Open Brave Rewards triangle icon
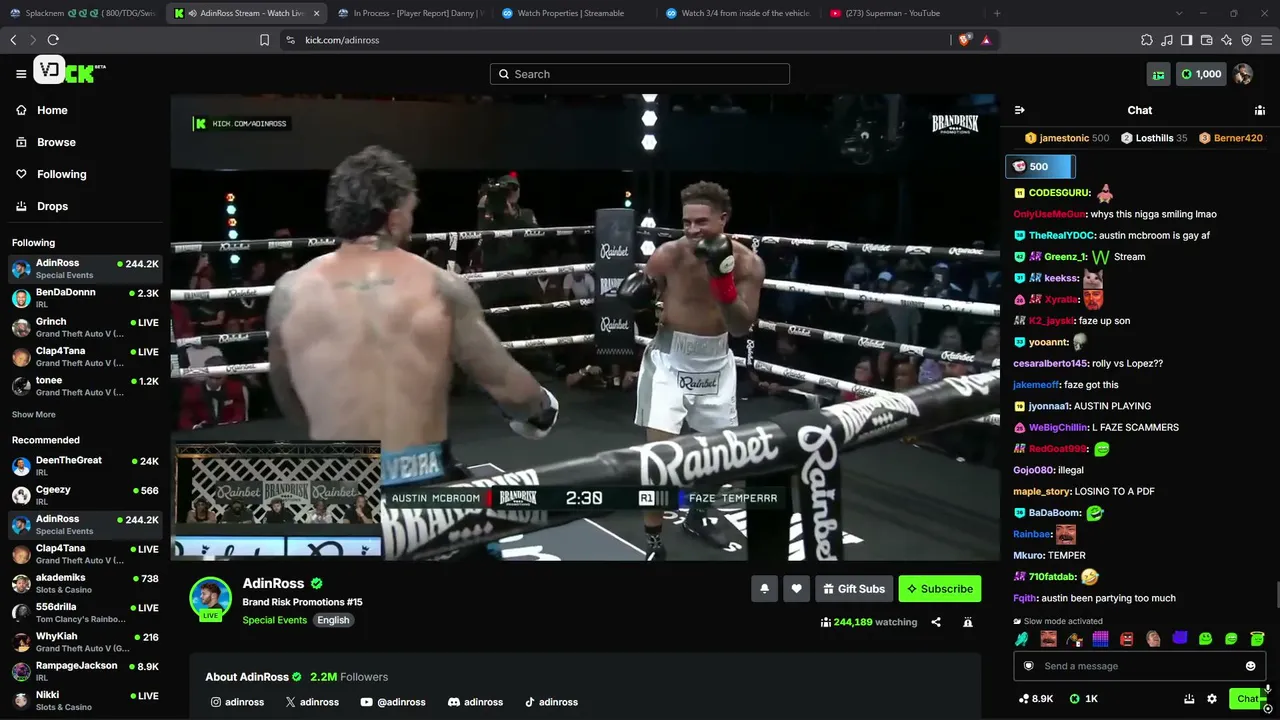 tap(986, 40)
